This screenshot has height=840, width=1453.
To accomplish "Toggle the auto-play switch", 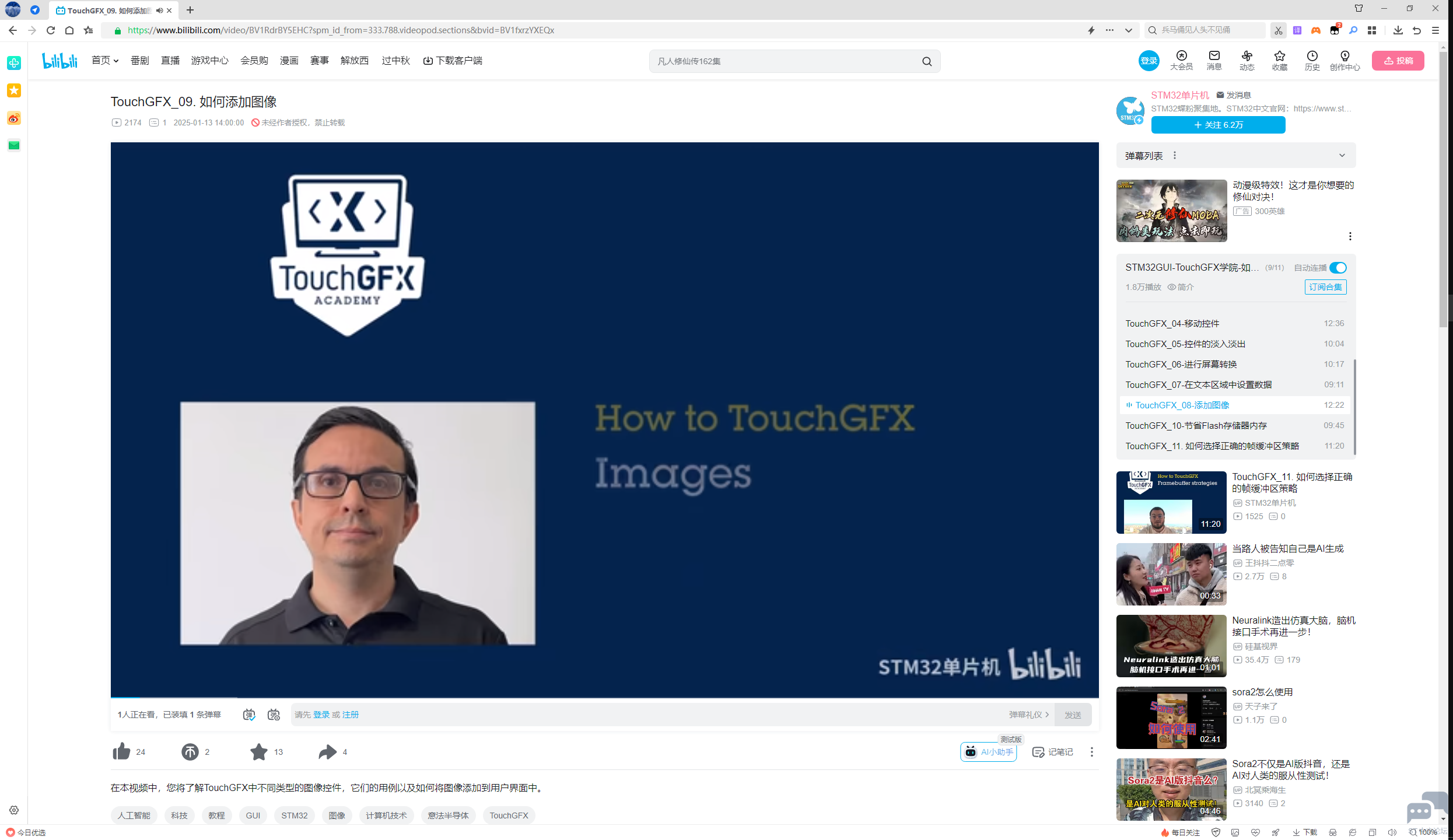I will (x=1338, y=268).
